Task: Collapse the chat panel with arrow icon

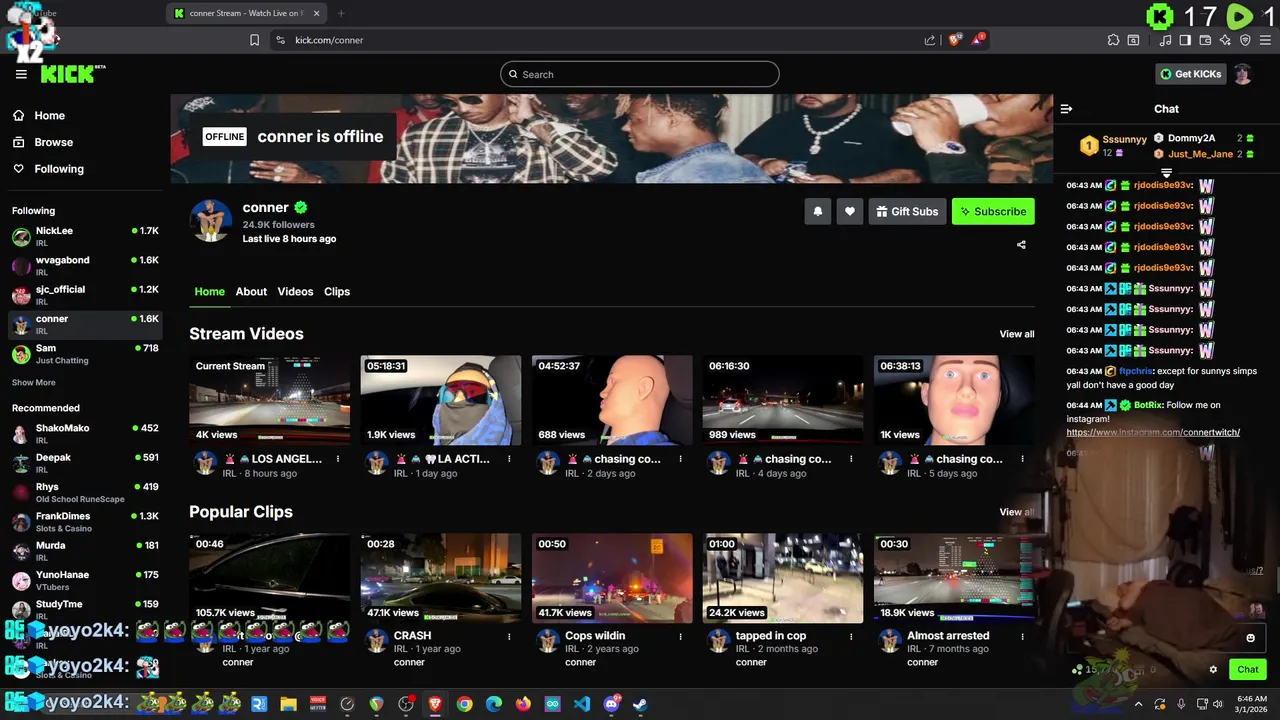Action: pyautogui.click(x=1066, y=109)
